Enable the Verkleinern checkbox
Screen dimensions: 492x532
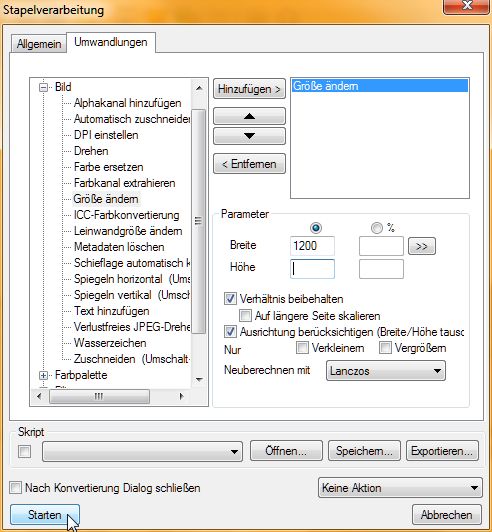coord(302,348)
